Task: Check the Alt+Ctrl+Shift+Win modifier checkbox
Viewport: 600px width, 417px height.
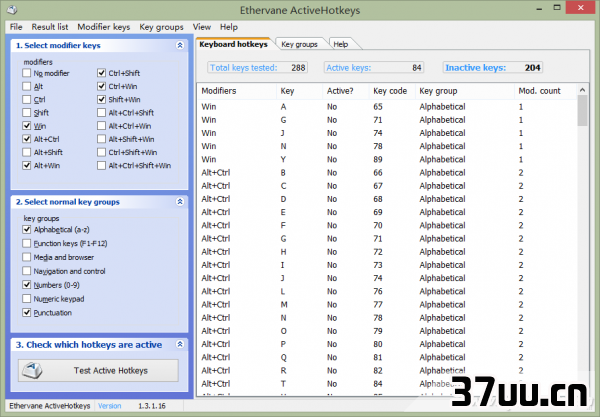Action: [x=101, y=165]
